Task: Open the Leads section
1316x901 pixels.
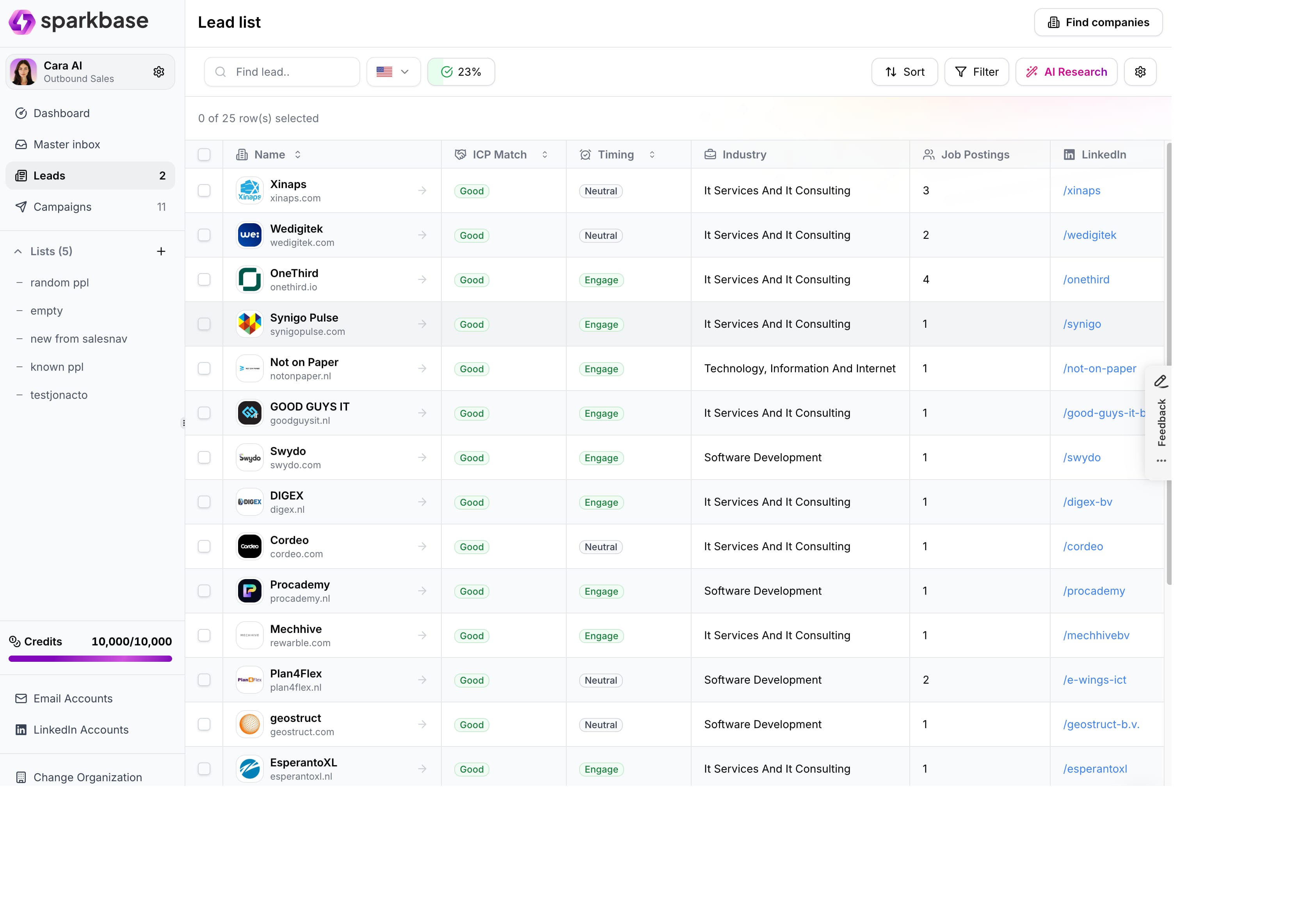Action: tap(91, 176)
